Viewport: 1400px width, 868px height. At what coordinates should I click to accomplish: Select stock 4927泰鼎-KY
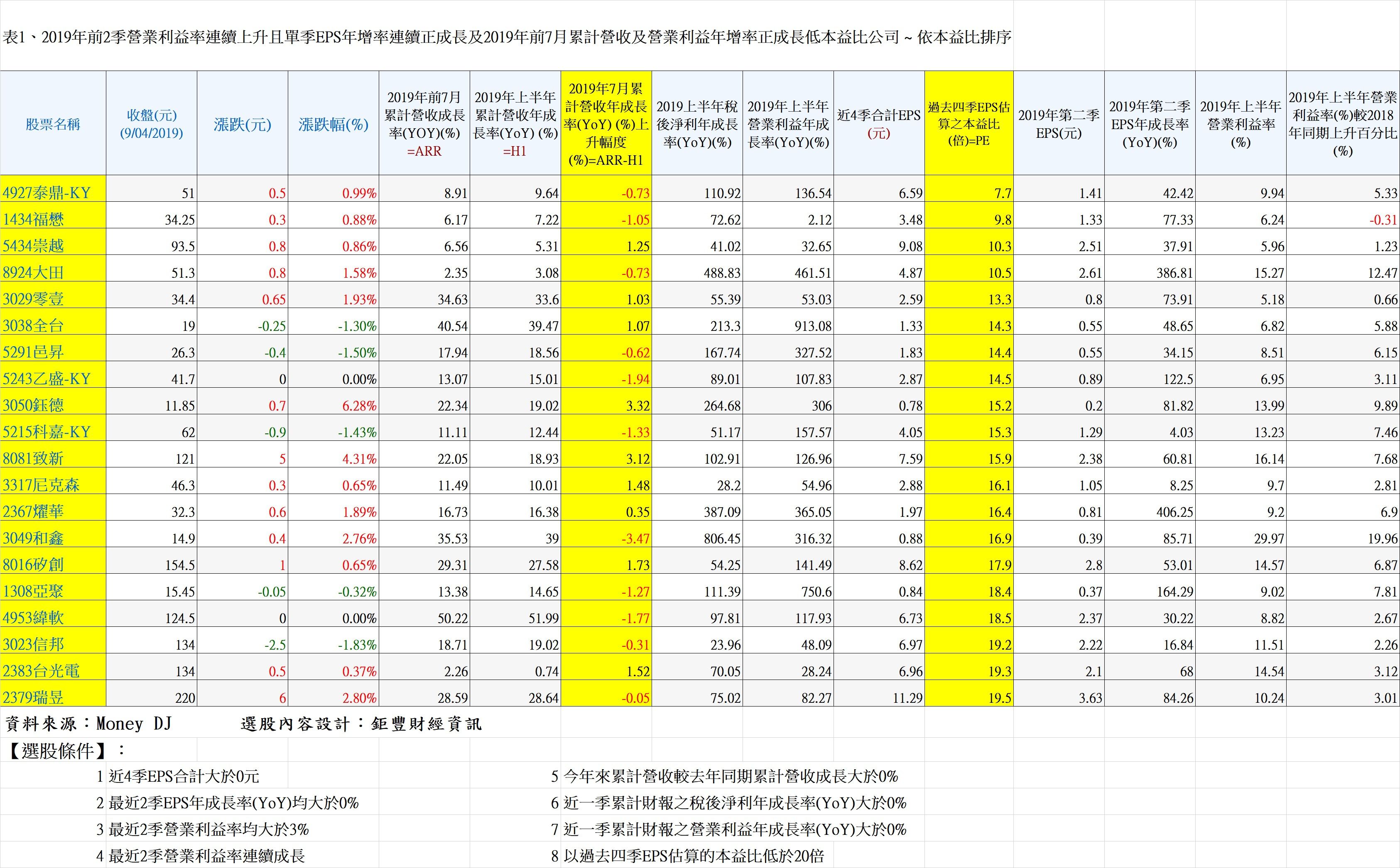pyautogui.click(x=51, y=193)
